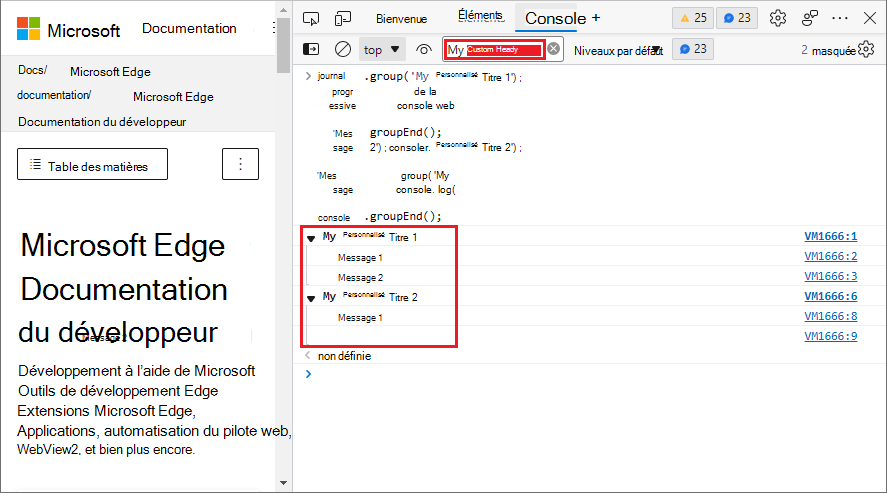Open source link VM1666:3

coord(830,276)
